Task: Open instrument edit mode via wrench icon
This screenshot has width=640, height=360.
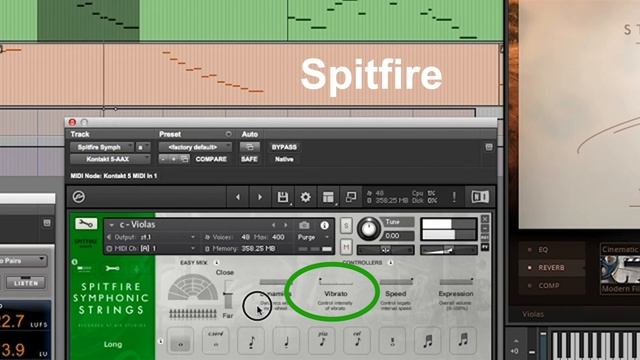Action: point(86,223)
